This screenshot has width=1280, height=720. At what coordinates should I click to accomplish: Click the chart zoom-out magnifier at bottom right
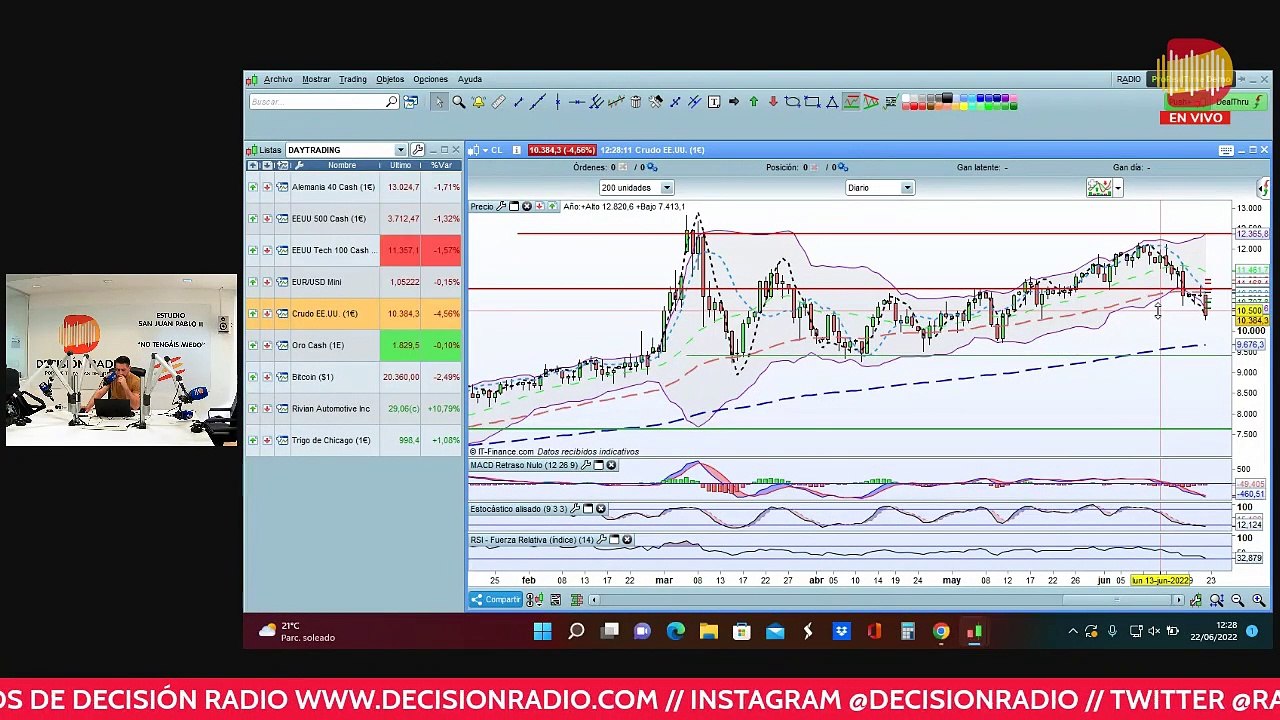click(1237, 600)
